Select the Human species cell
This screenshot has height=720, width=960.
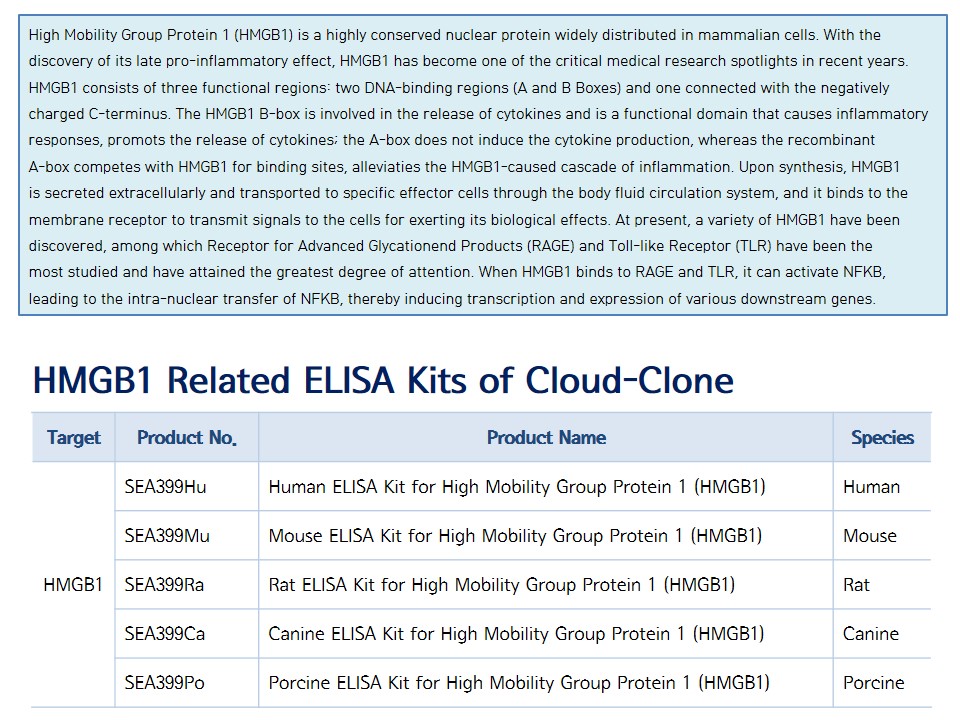pos(871,487)
